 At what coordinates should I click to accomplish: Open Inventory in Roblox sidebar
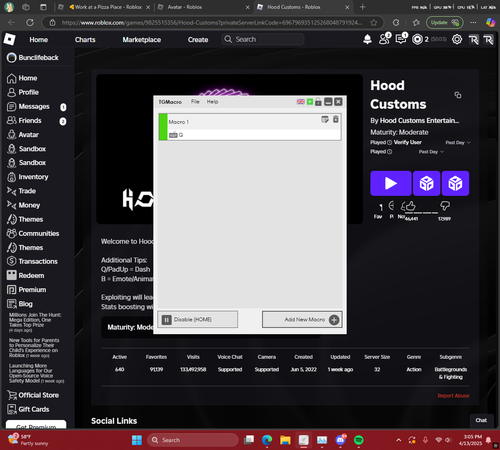click(x=27, y=177)
